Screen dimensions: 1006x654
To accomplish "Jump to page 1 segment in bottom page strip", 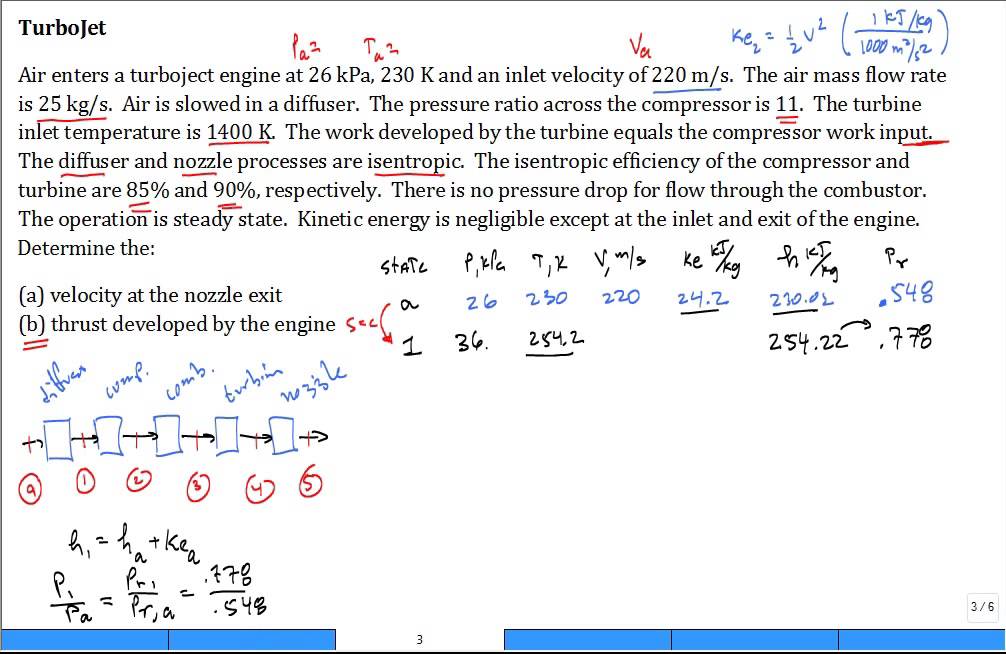I will click(84, 639).
